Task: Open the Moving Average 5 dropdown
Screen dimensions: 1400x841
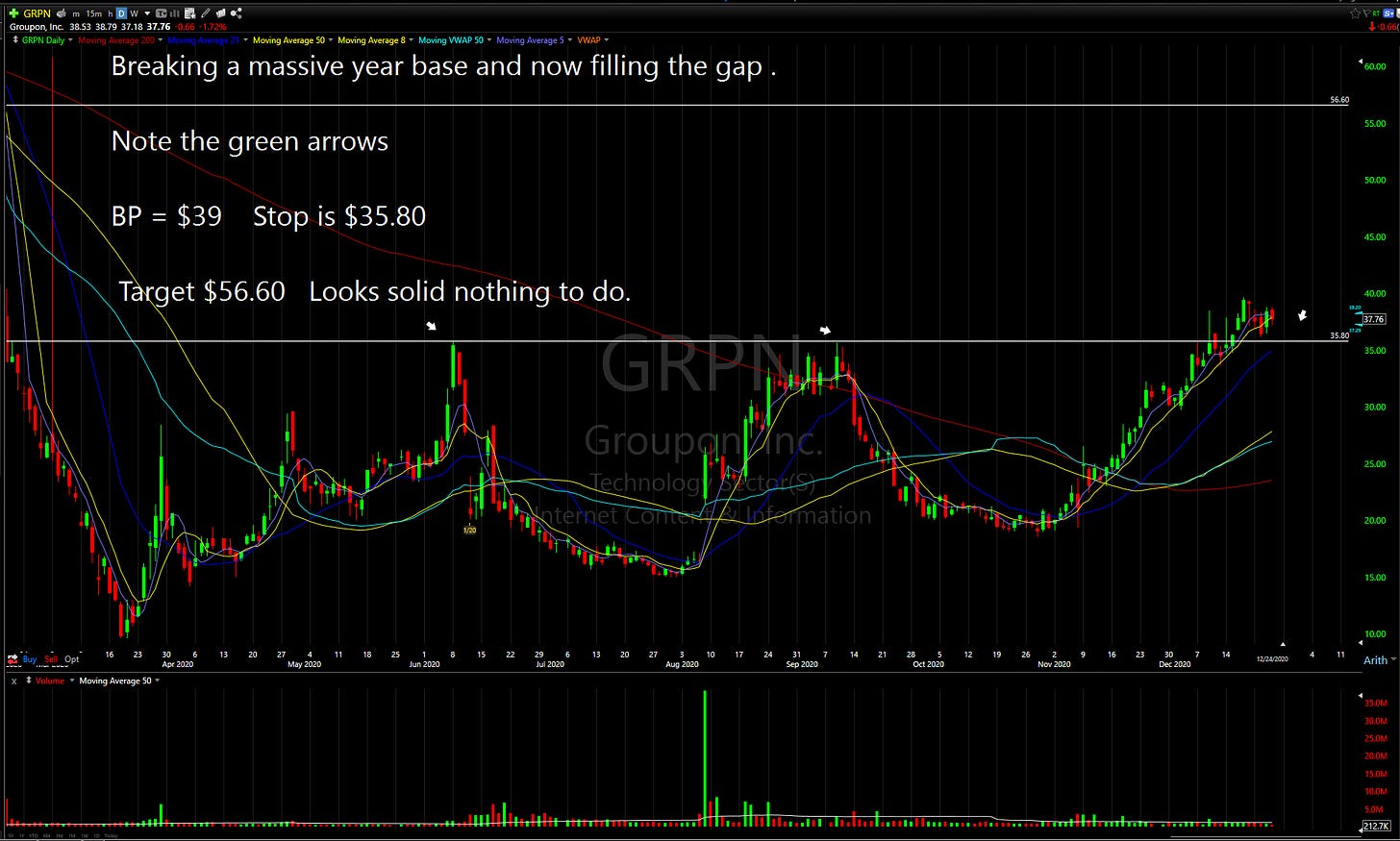Action: 569,40
